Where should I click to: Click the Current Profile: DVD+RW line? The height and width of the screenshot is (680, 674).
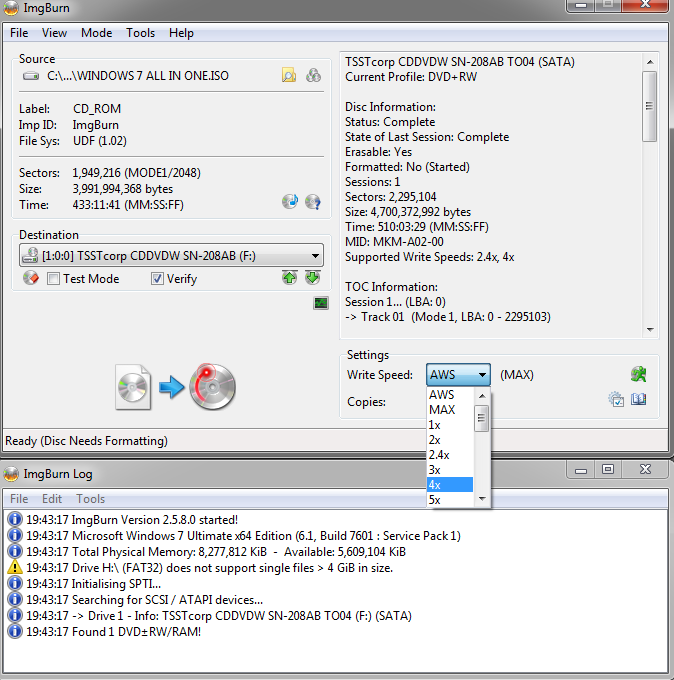pos(411,77)
